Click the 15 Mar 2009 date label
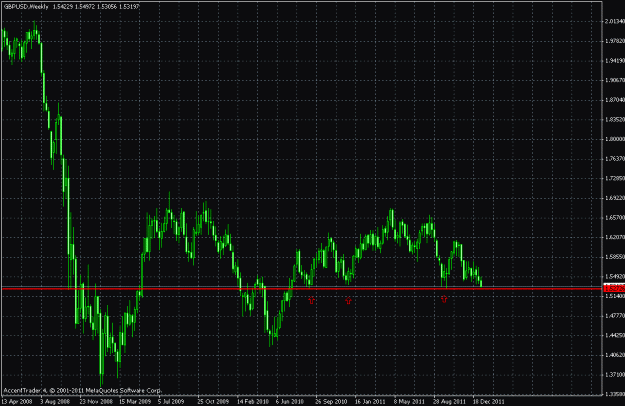The width and height of the screenshot is (625, 406). click(x=135, y=401)
